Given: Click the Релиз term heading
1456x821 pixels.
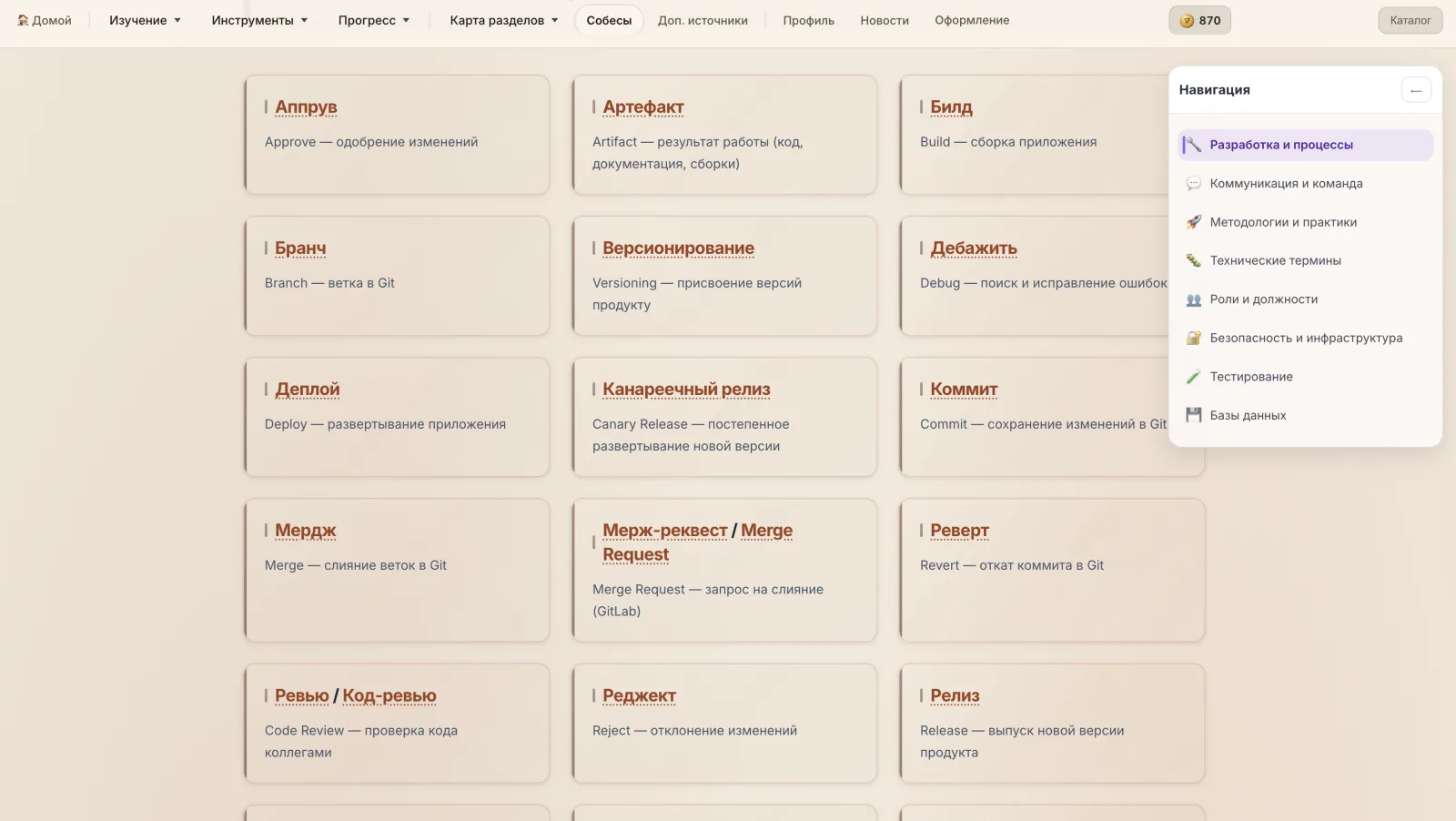Looking at the screenshot, I should pyautogui.click(x=955, y=696).
